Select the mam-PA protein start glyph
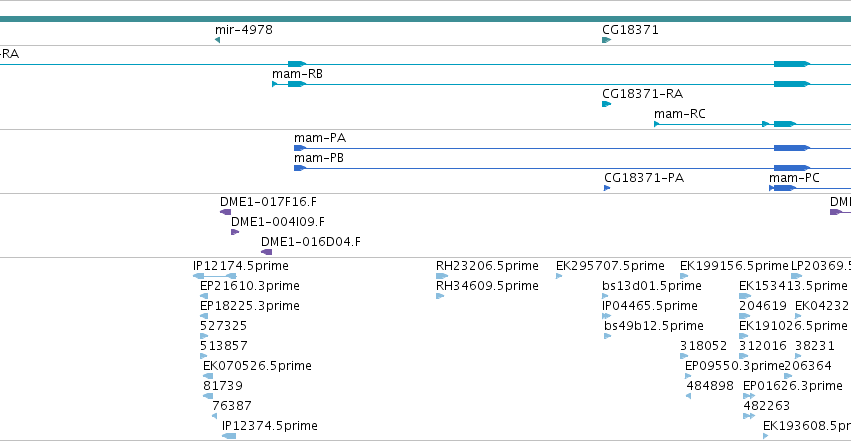The image size is (851, 441). click(300, 148)
